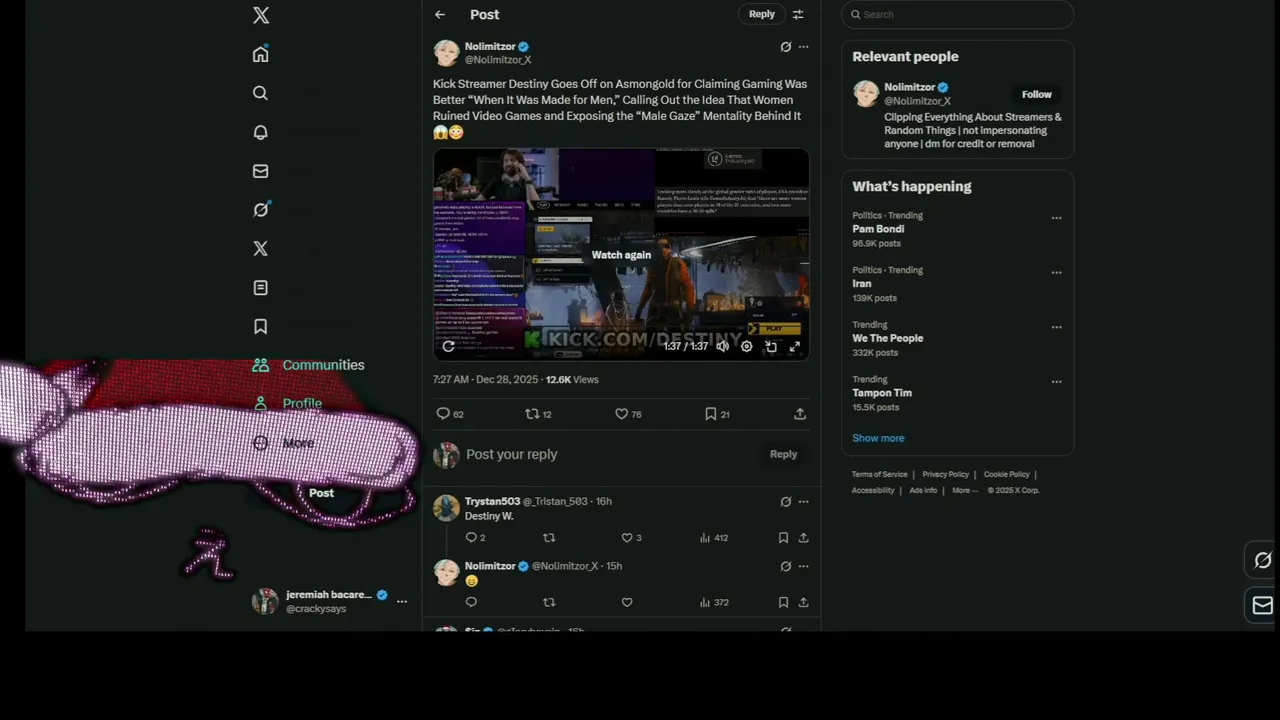Like Nolimitzor's emoji reply
The height and width of the screenshot is (720, 1280).
tap(627, 602)
